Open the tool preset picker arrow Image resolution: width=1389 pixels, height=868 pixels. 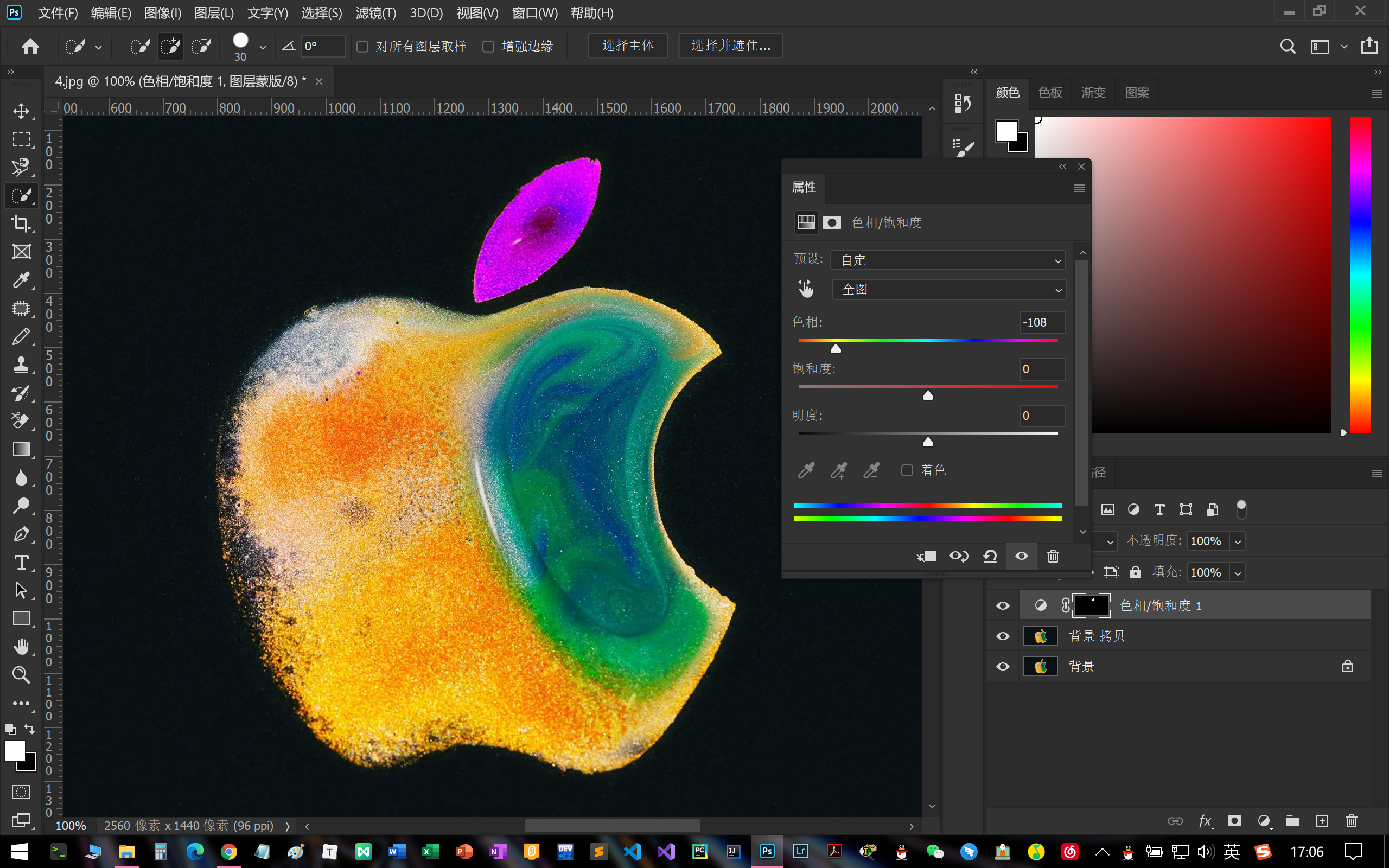(x=99, y=47)
